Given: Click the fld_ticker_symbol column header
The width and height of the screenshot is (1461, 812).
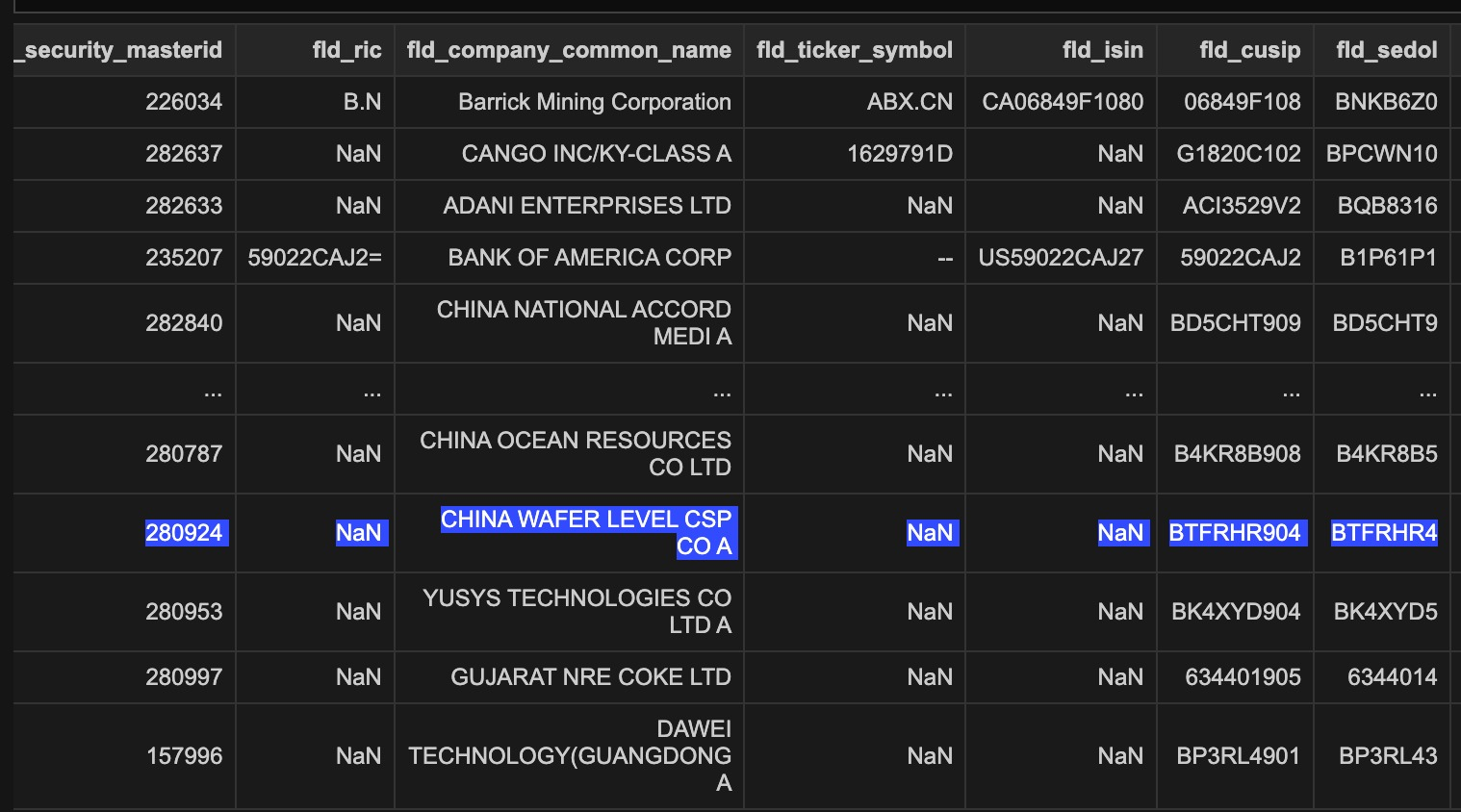Looking at the screenshot, I should (x=855, y=50).
